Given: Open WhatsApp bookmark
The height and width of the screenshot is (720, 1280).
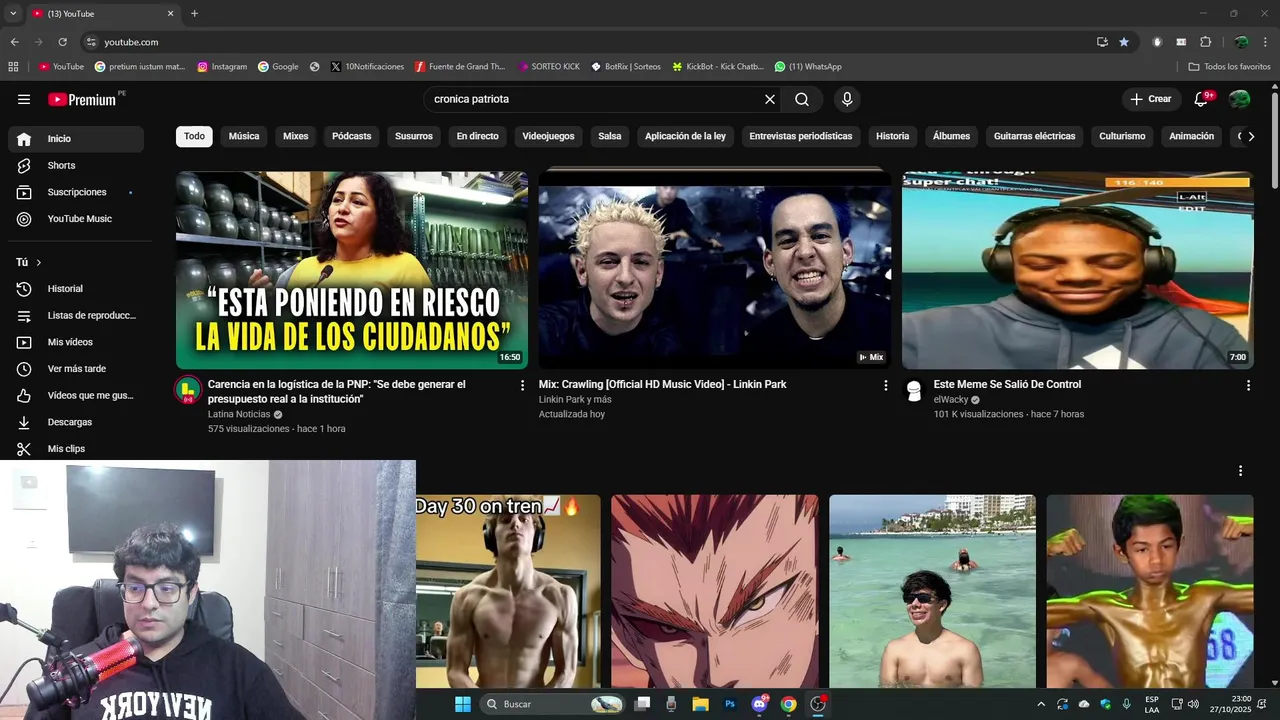Looking at the screenshot, I should [x=808, y=67].
